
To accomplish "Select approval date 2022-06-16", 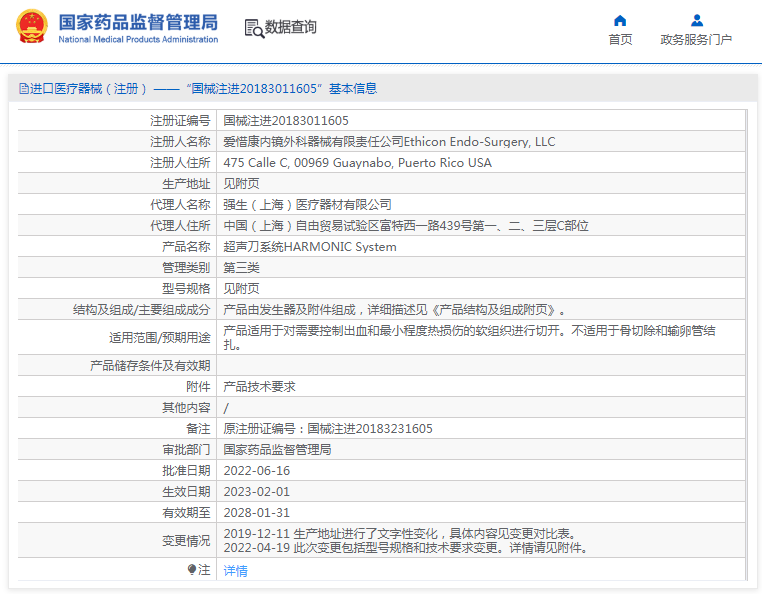I will pyautogui.click(x=257, y=471).
